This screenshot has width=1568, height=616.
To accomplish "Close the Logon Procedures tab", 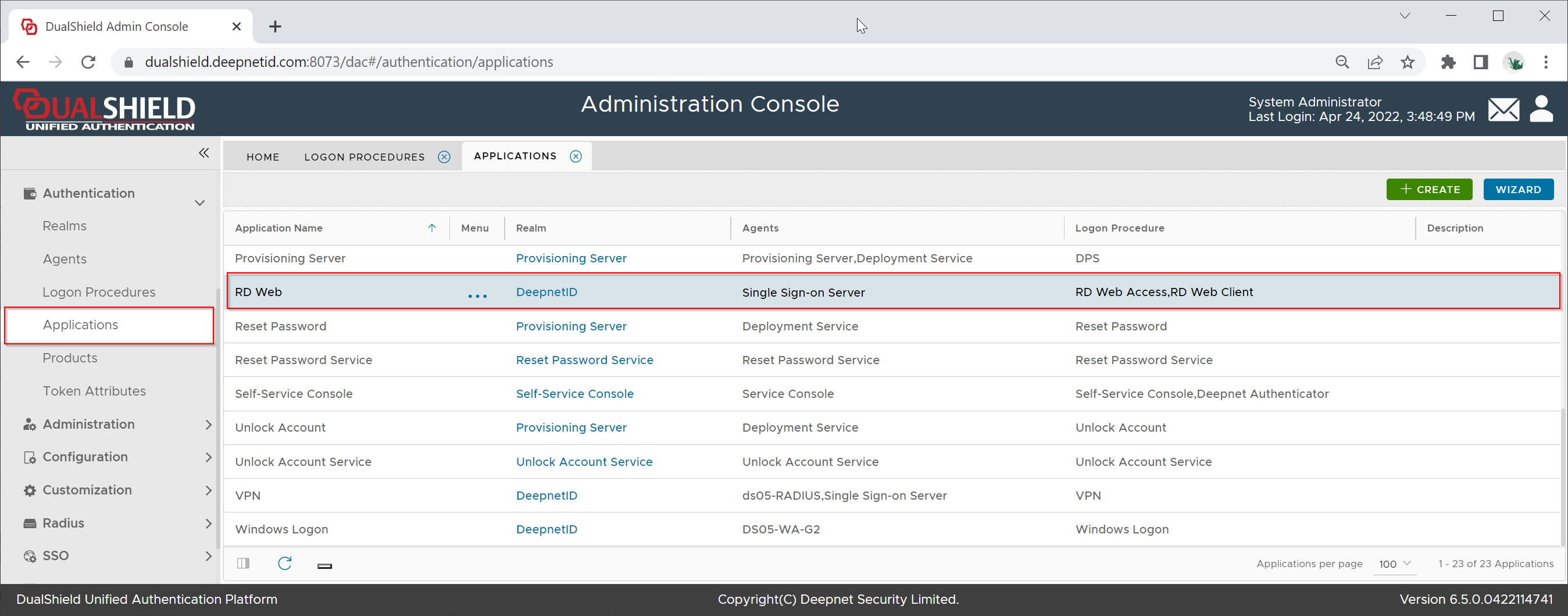I will [x=444, y=157].
